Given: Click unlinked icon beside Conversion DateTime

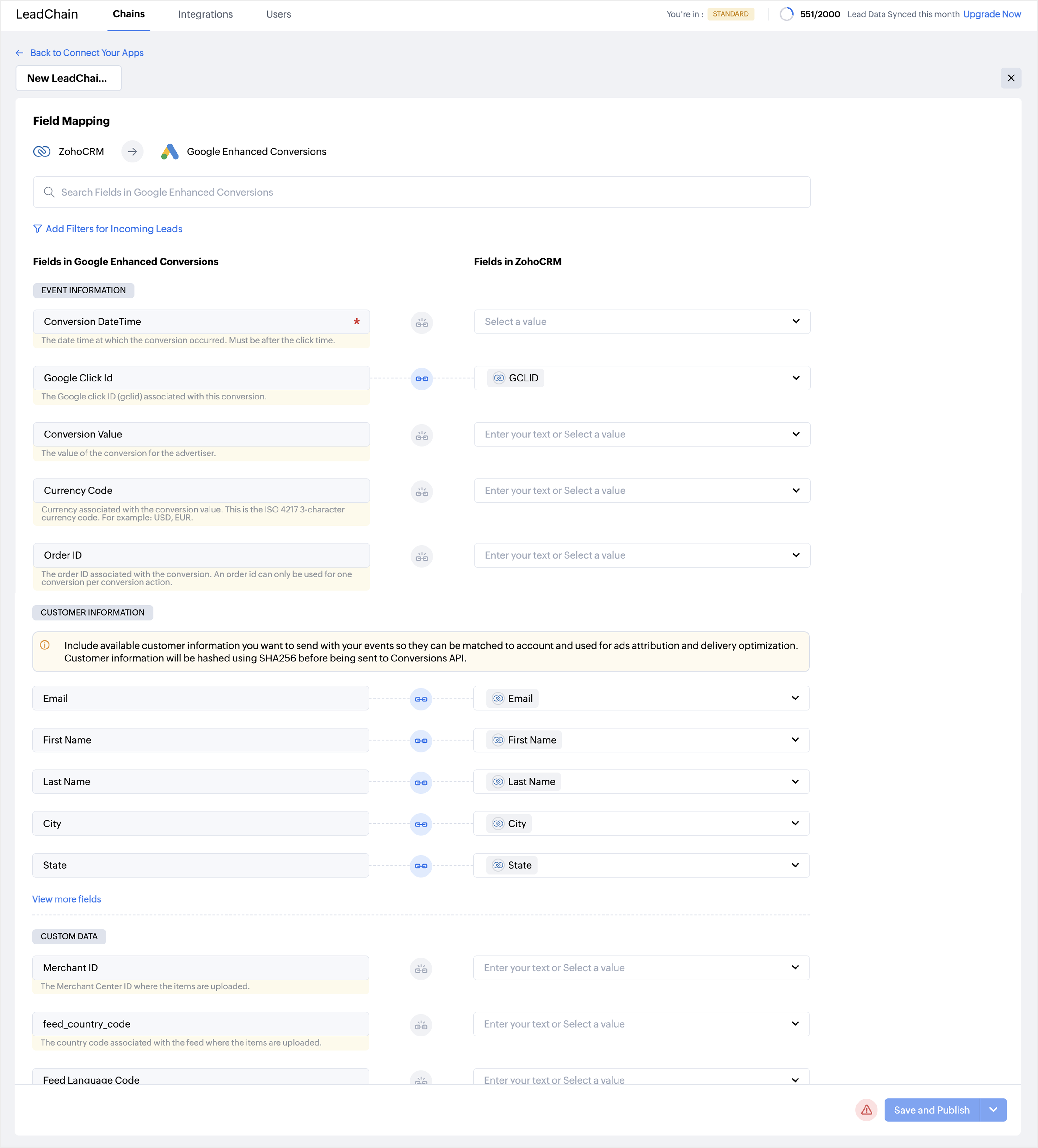Looking at the screenshot, I should pos(421,323).
